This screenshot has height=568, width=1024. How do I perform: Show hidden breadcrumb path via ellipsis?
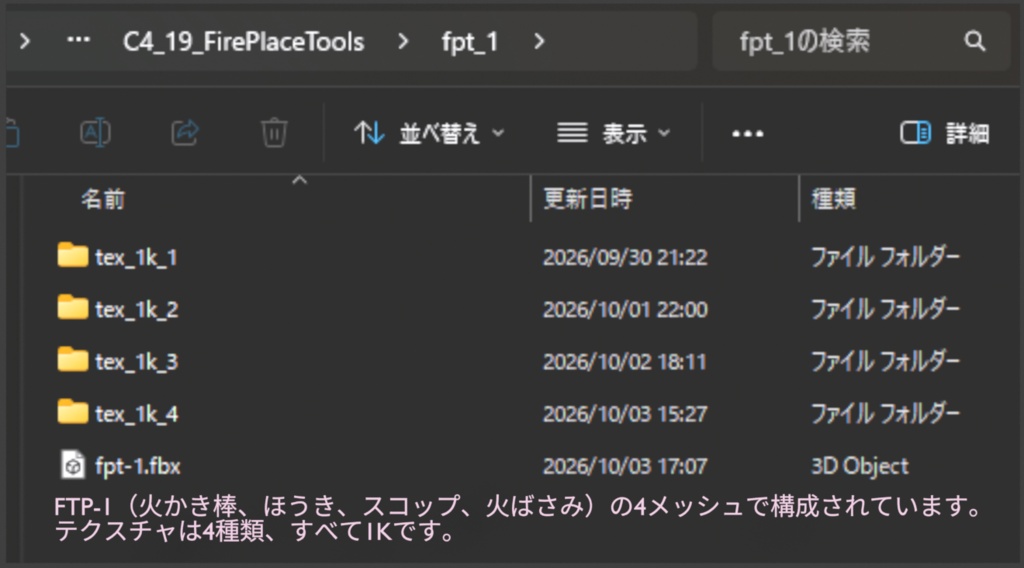[x=78, y=40]
